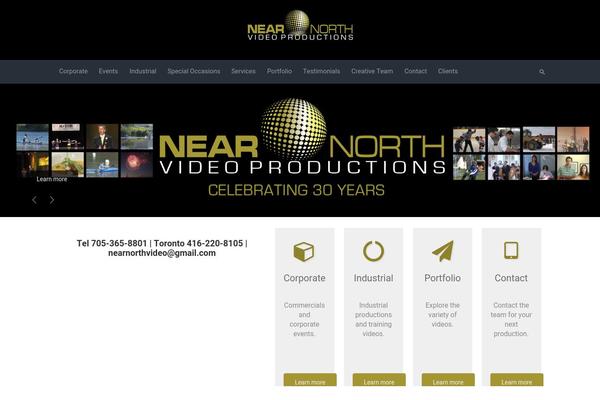Click the nearnorthvideo@gmail.com email text
The height and width of the screenshot is (400, 600).
pos(162,253)
